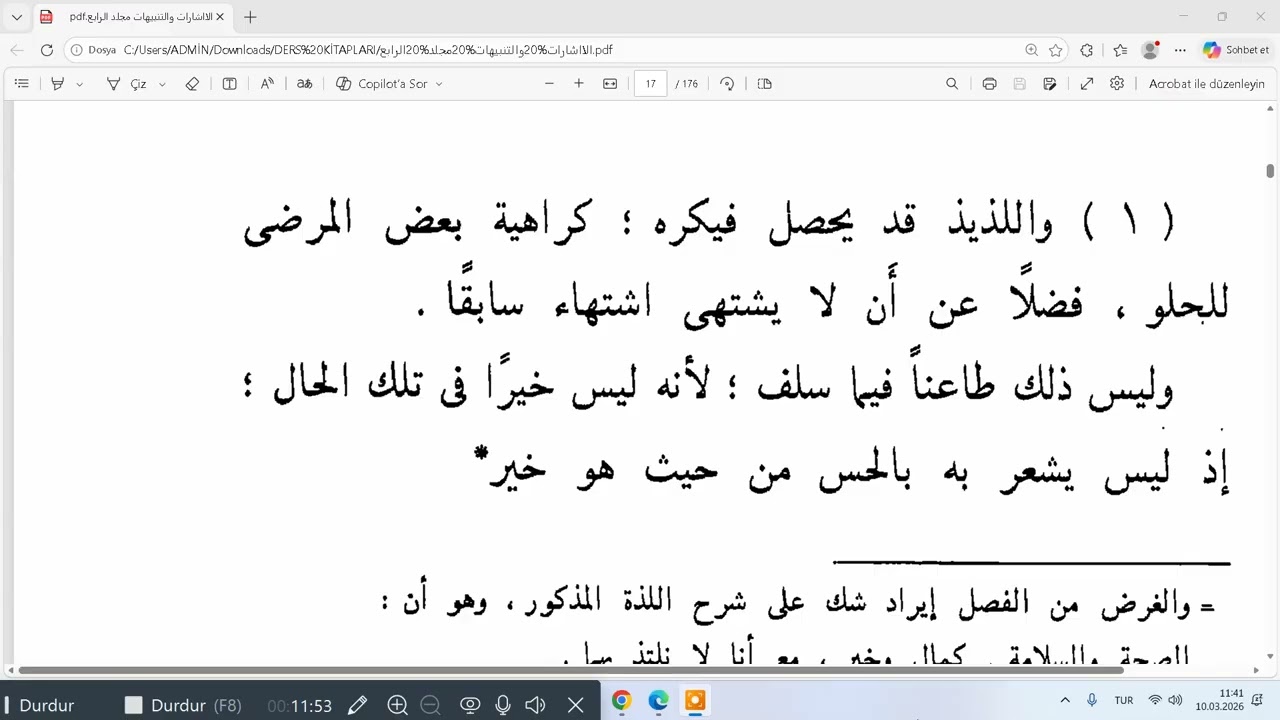Stop recording with Durdur (F8)

pyautogui.click(x=183, y=705)
